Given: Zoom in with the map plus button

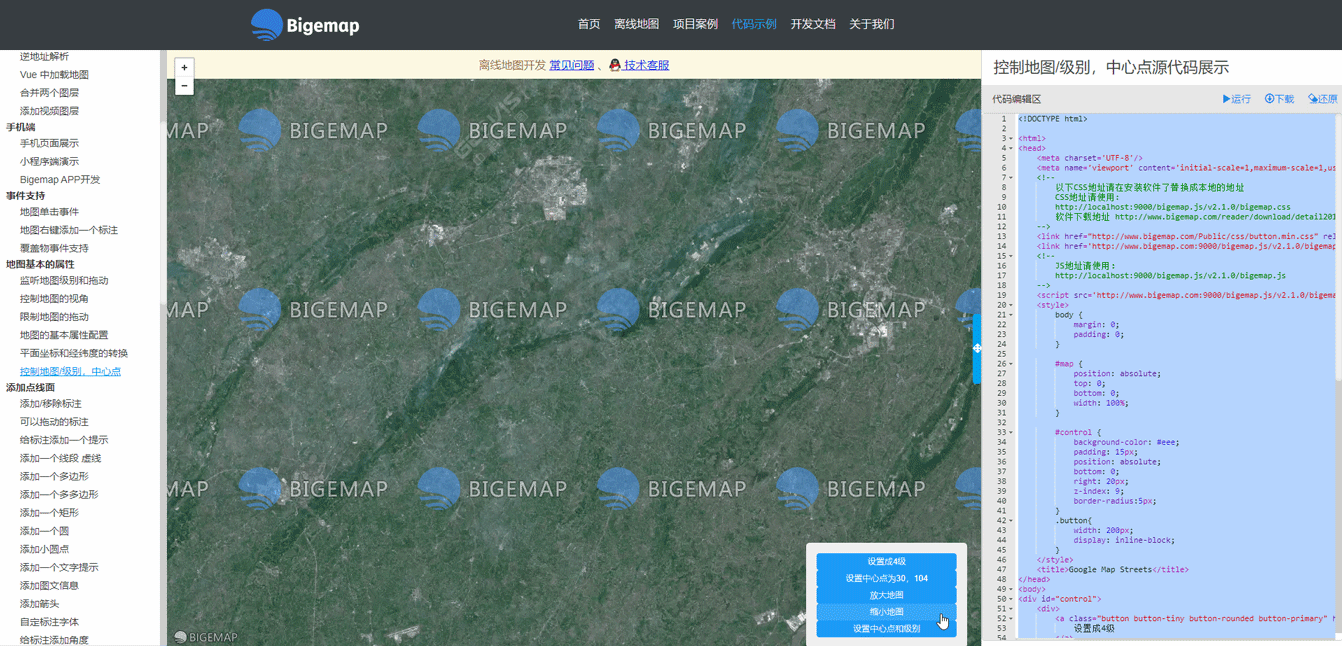Looking at the screenshot, I should click(184, 68).
